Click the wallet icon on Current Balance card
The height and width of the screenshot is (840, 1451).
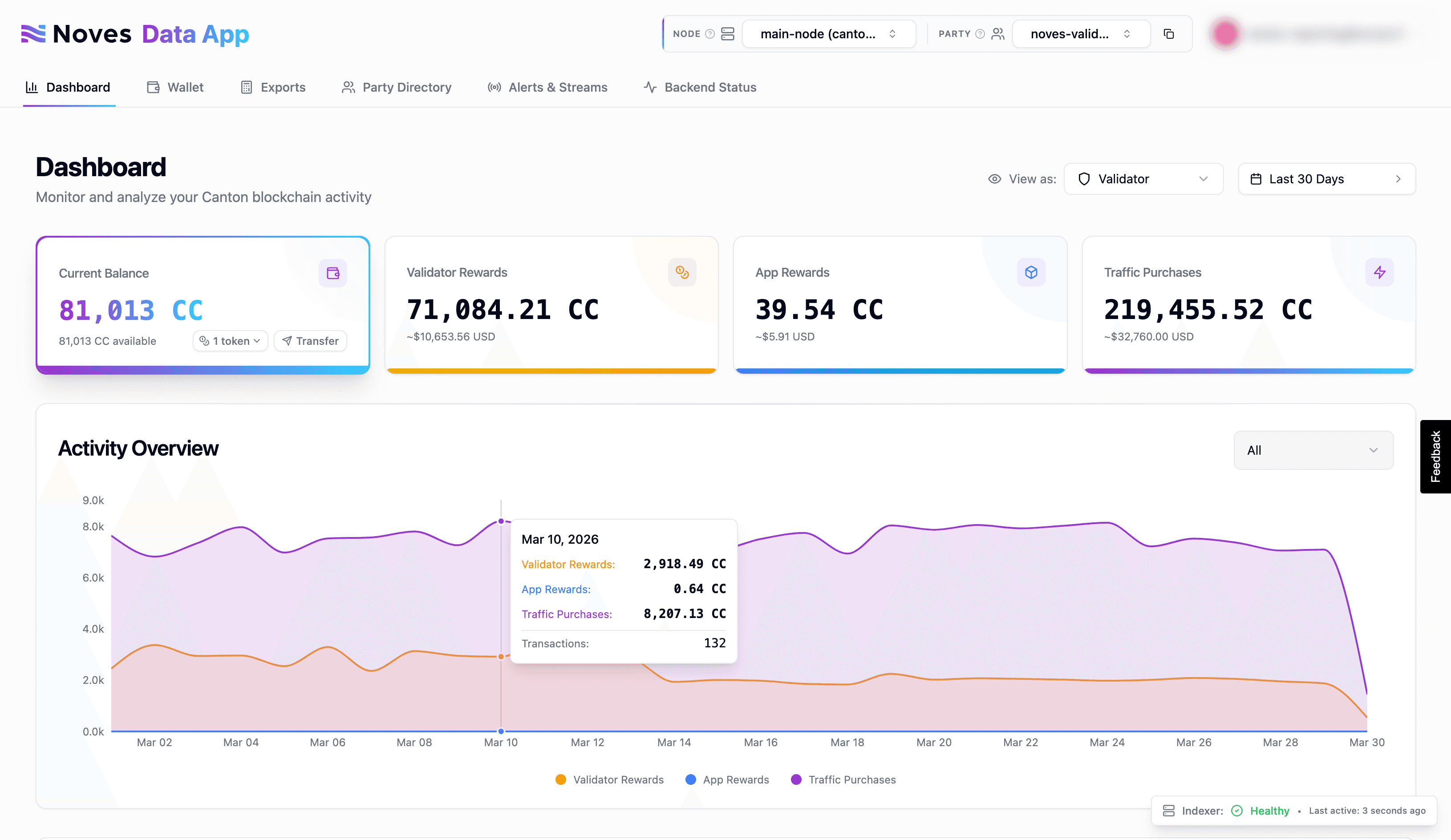tap(333, 273)
